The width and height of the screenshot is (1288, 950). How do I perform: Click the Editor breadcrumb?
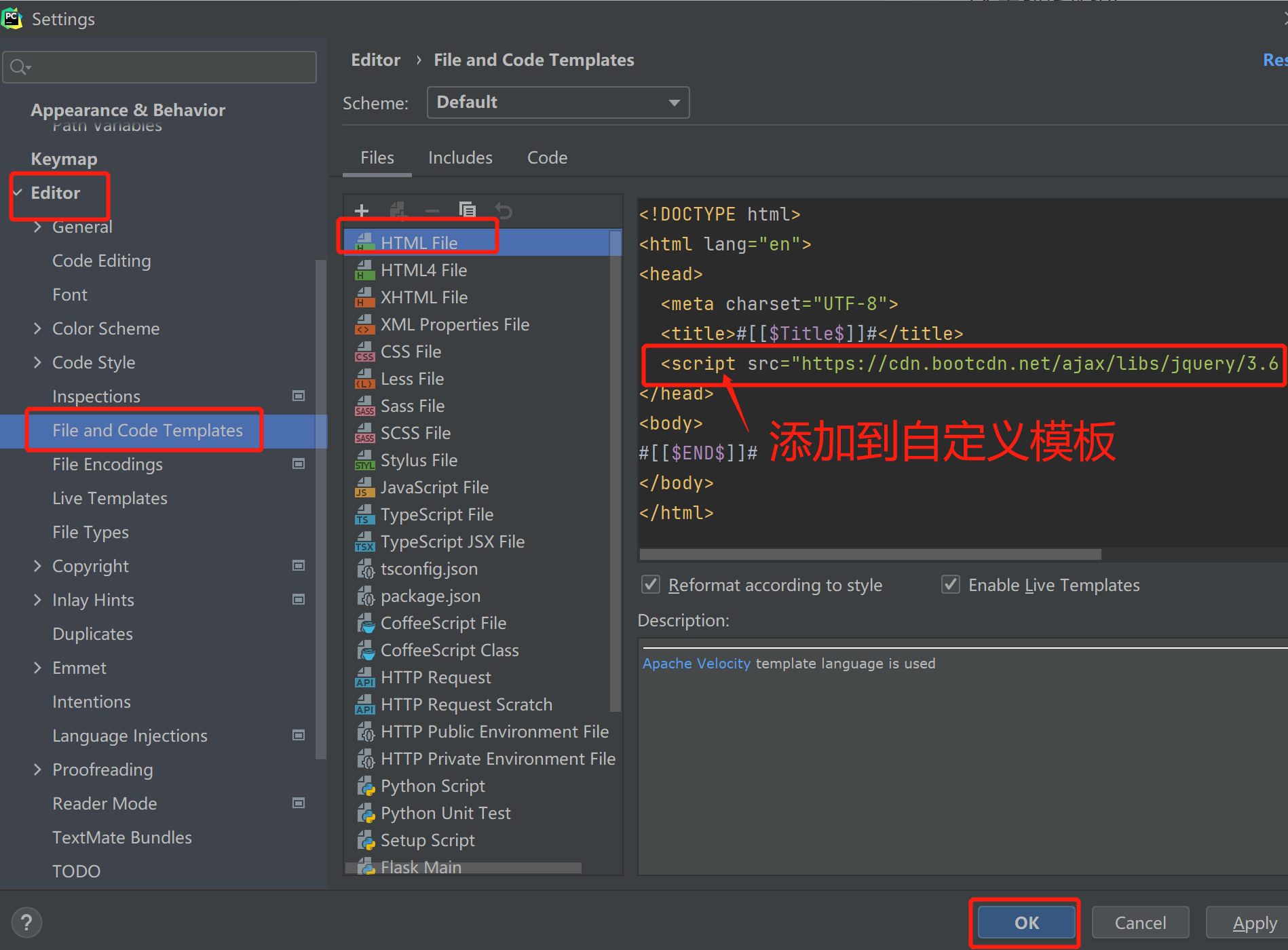[x=375, y=60]
